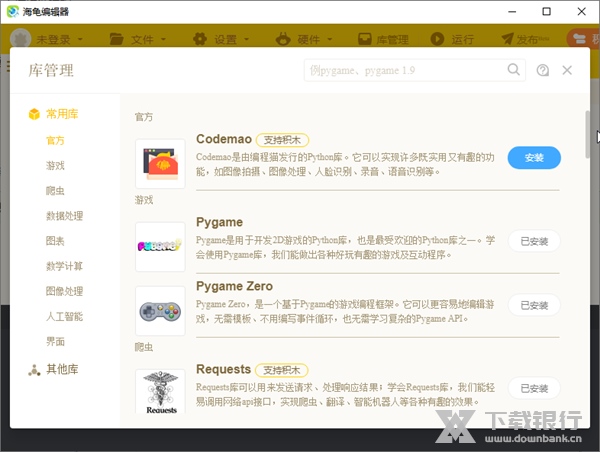Select the 数据处理 sidebar item
Screen dimensions: 600x452
click(x=64, y=216)
